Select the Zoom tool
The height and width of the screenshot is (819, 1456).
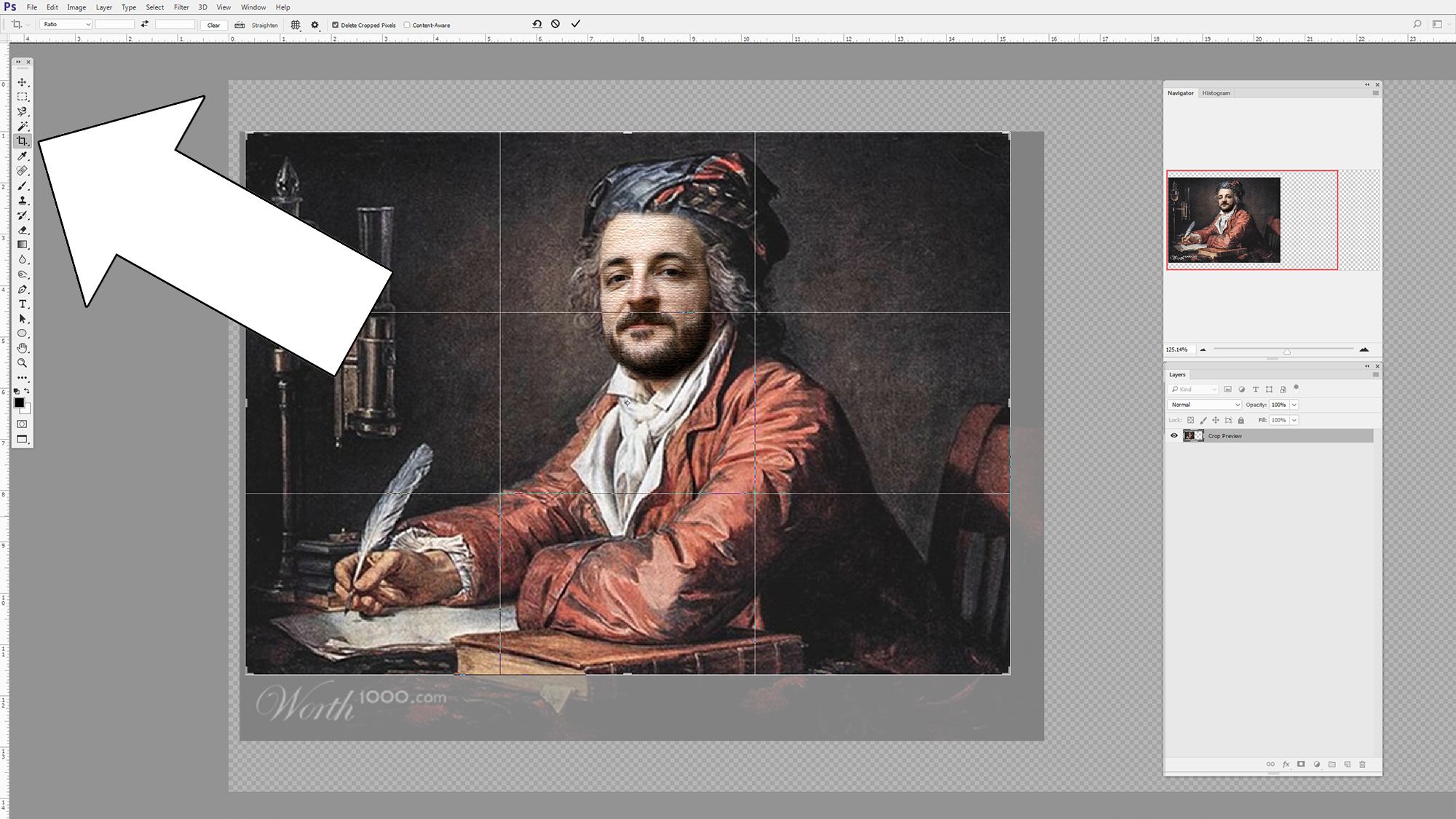23,363
